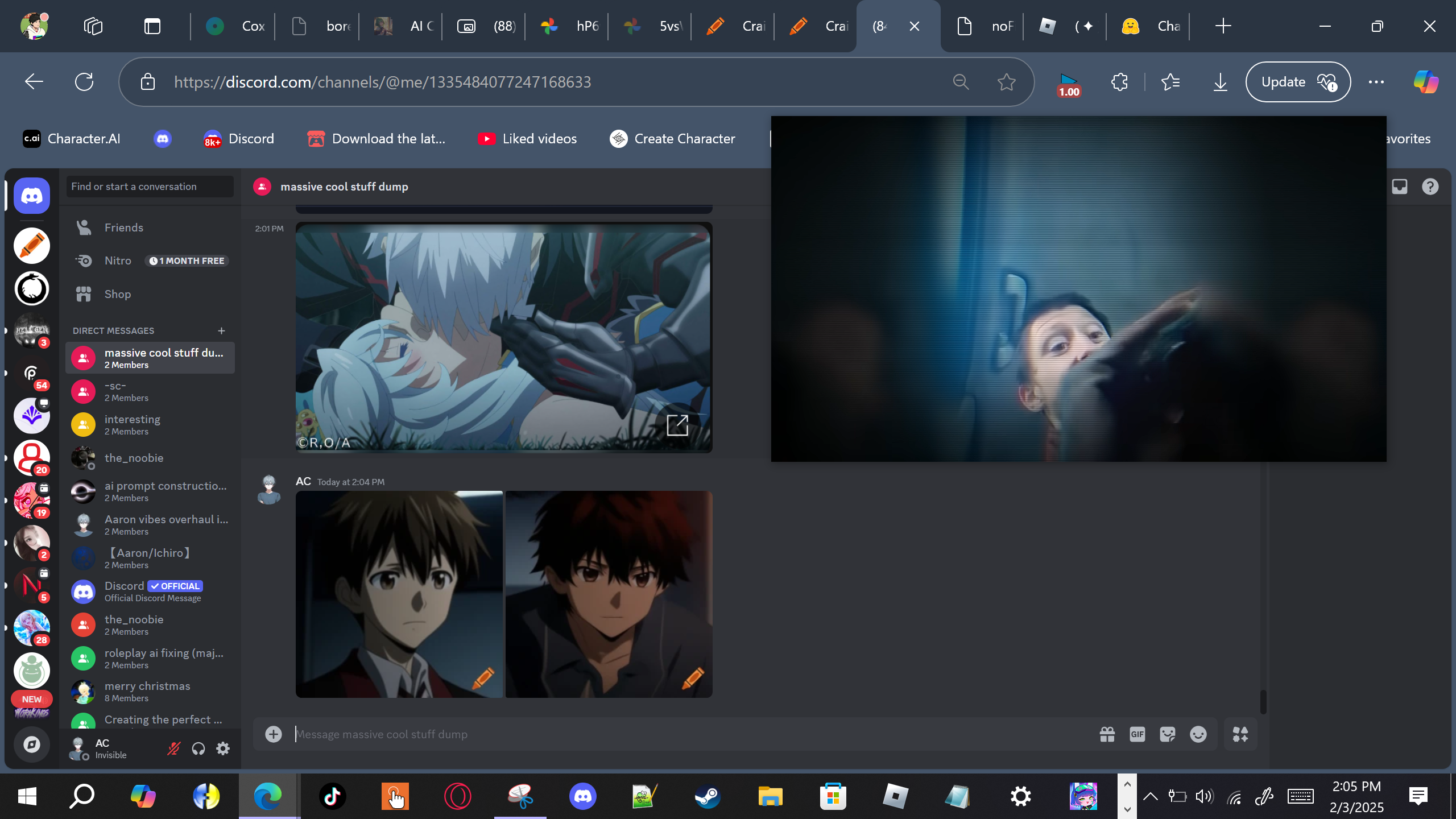
Task: Open the sticker picker
Action: coord(1168,734)
